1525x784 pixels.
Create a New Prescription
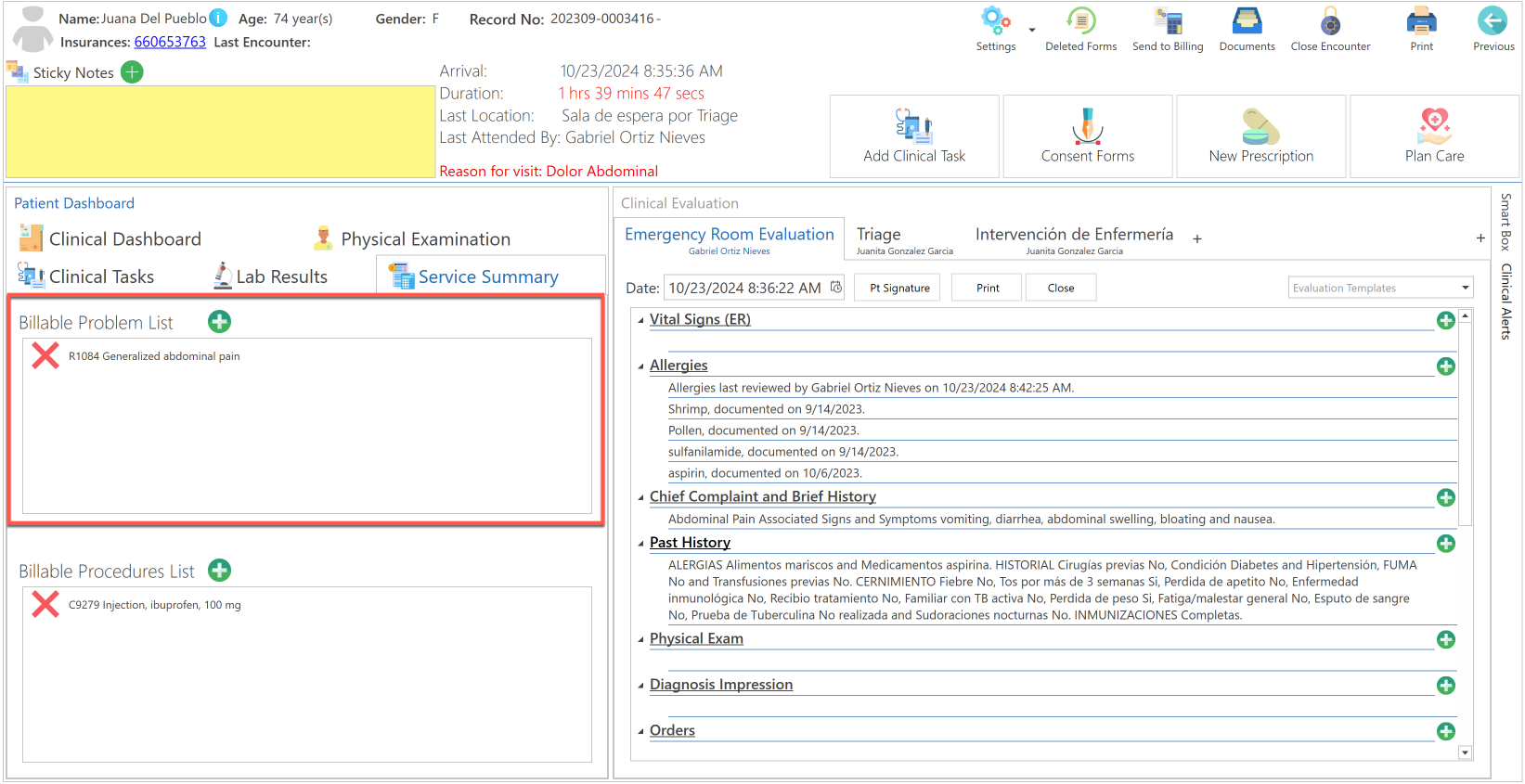click(x=1261, y=136)
